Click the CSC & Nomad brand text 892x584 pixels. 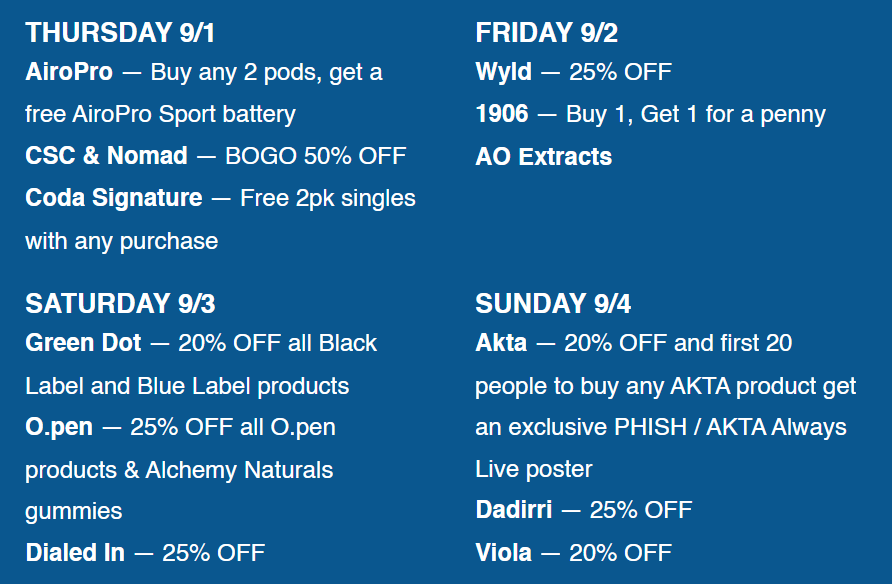point(106,156)
